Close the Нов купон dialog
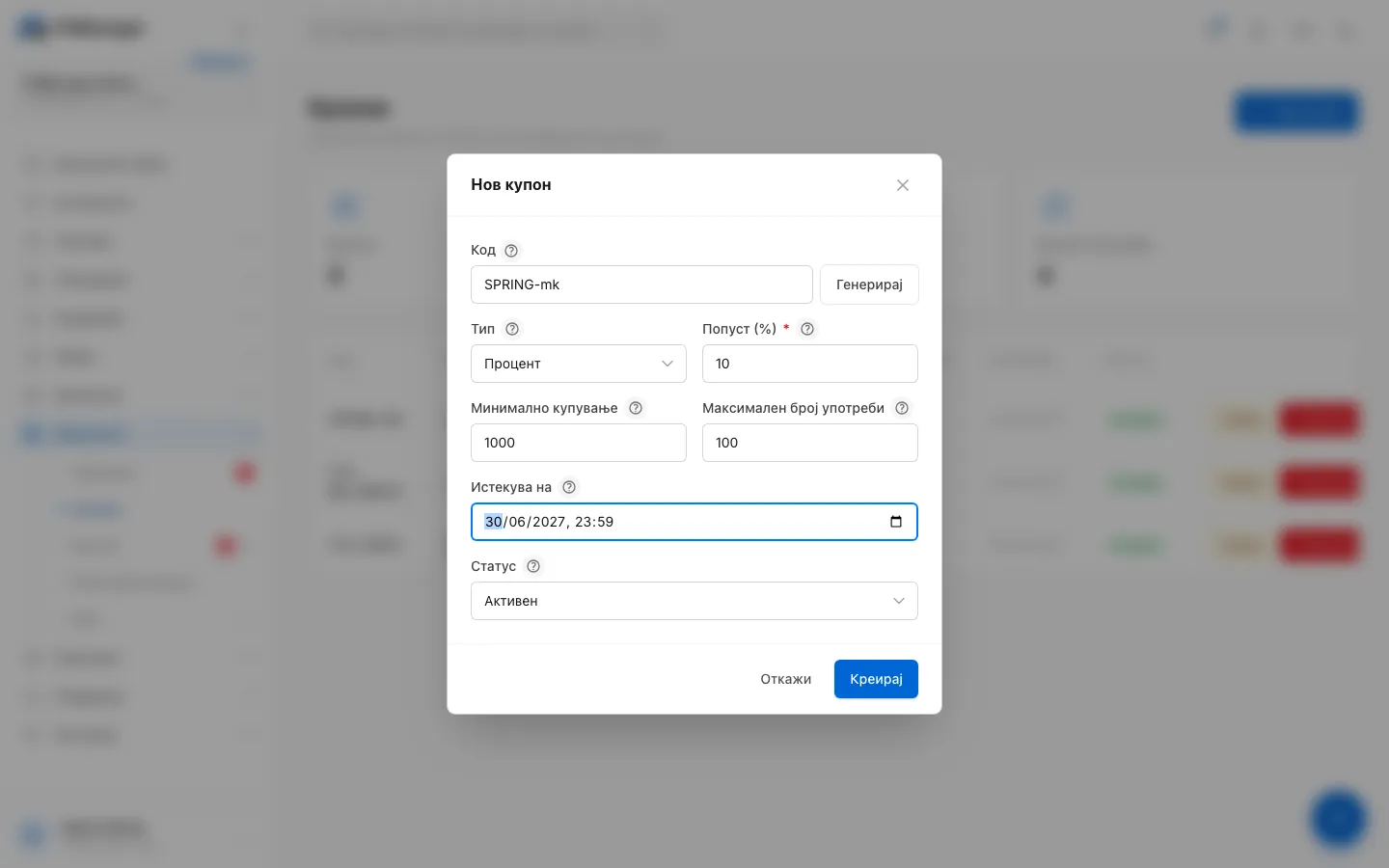The width and height of the screenshot is (1389, 868). point(903,185)
